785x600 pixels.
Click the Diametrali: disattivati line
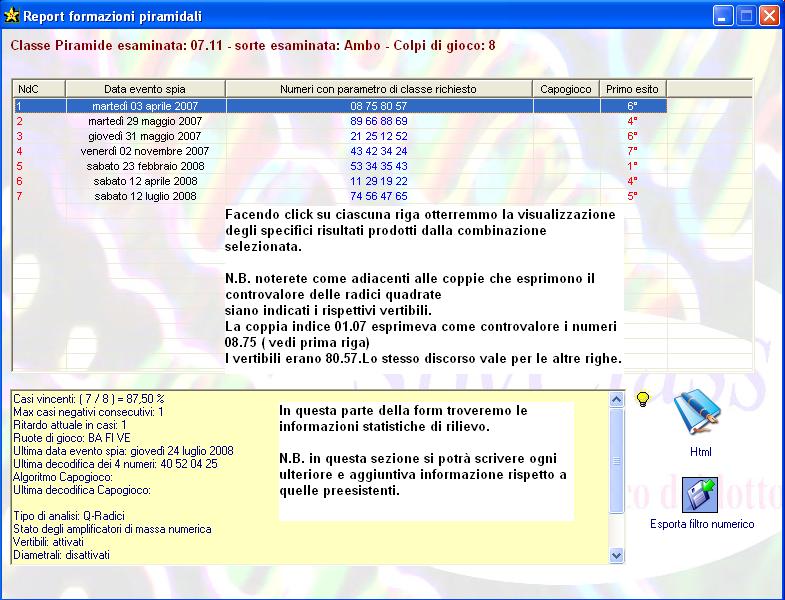tap(61, 555)
